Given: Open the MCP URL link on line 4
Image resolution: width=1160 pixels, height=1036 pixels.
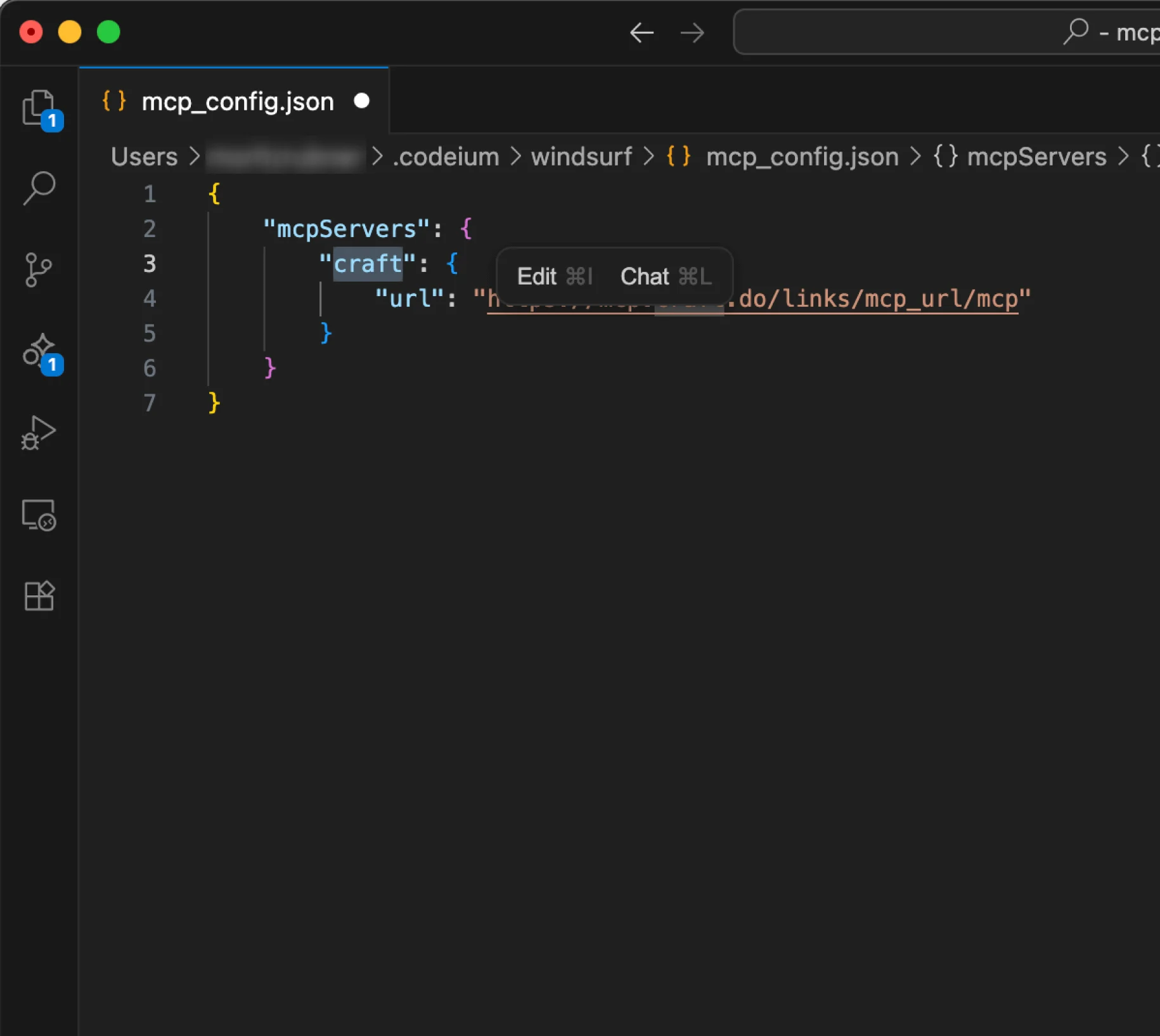Looking at the screenshot, I should click(875, 299).
